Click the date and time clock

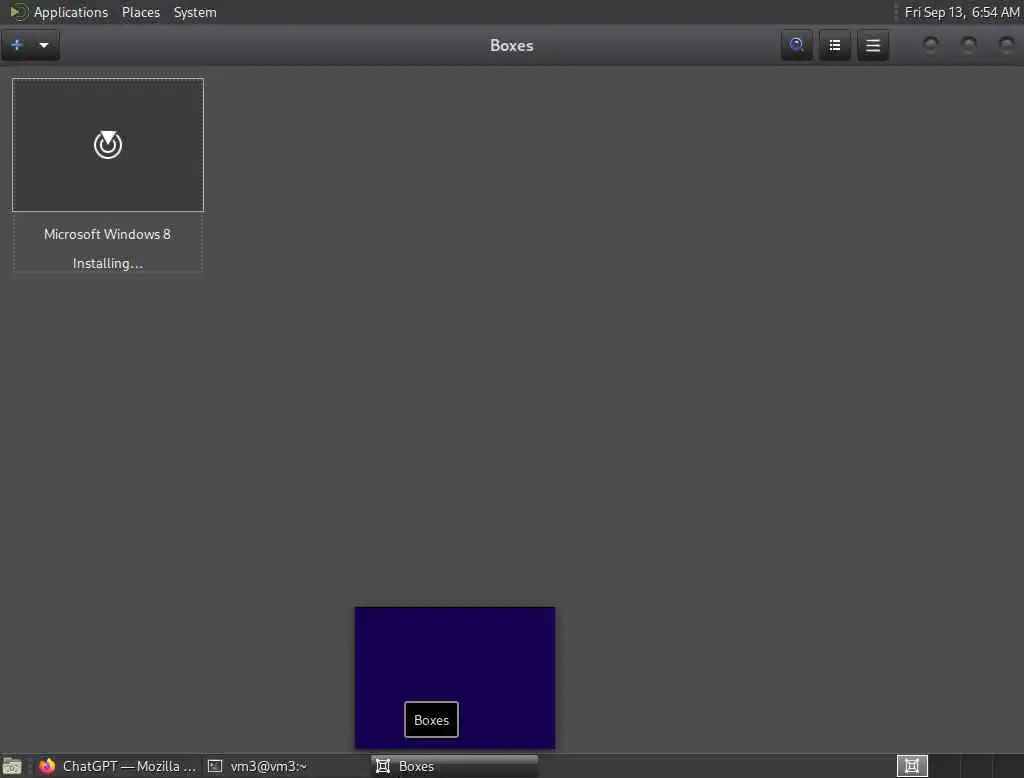961,12
